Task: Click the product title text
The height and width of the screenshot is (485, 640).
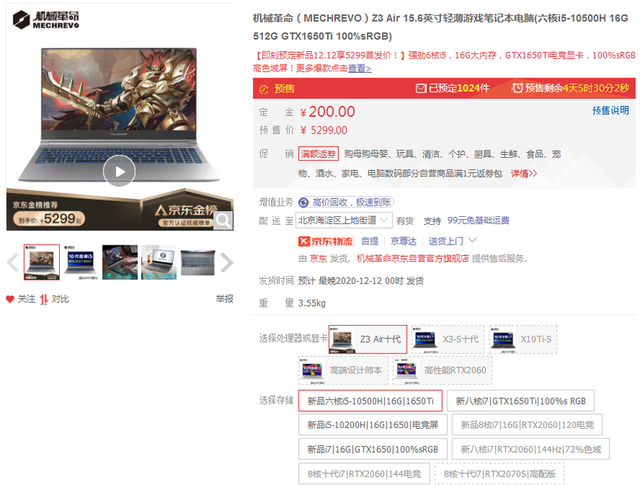Action: coord(440,27)
